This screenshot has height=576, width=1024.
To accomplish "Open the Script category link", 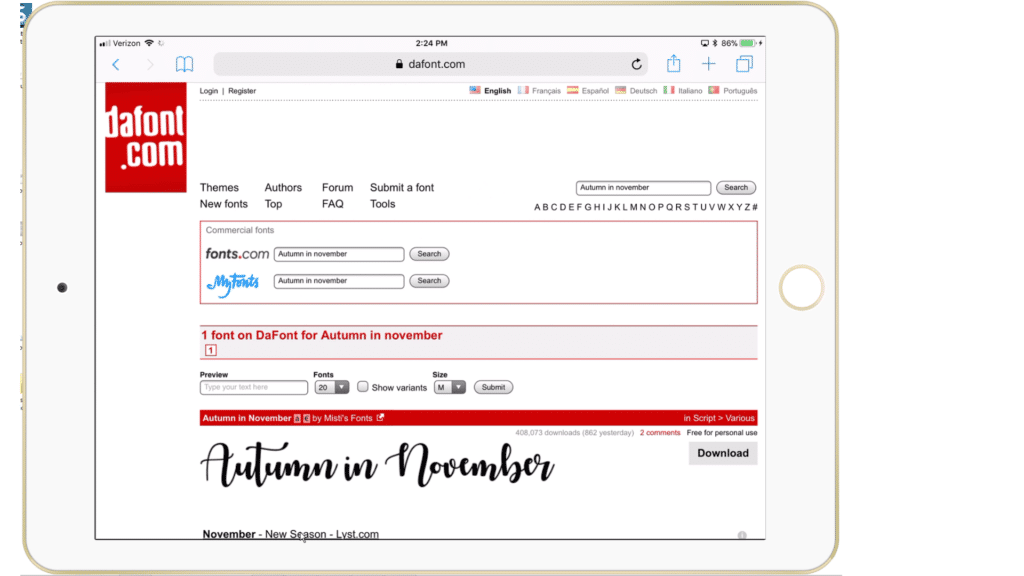I will (704, 418).
